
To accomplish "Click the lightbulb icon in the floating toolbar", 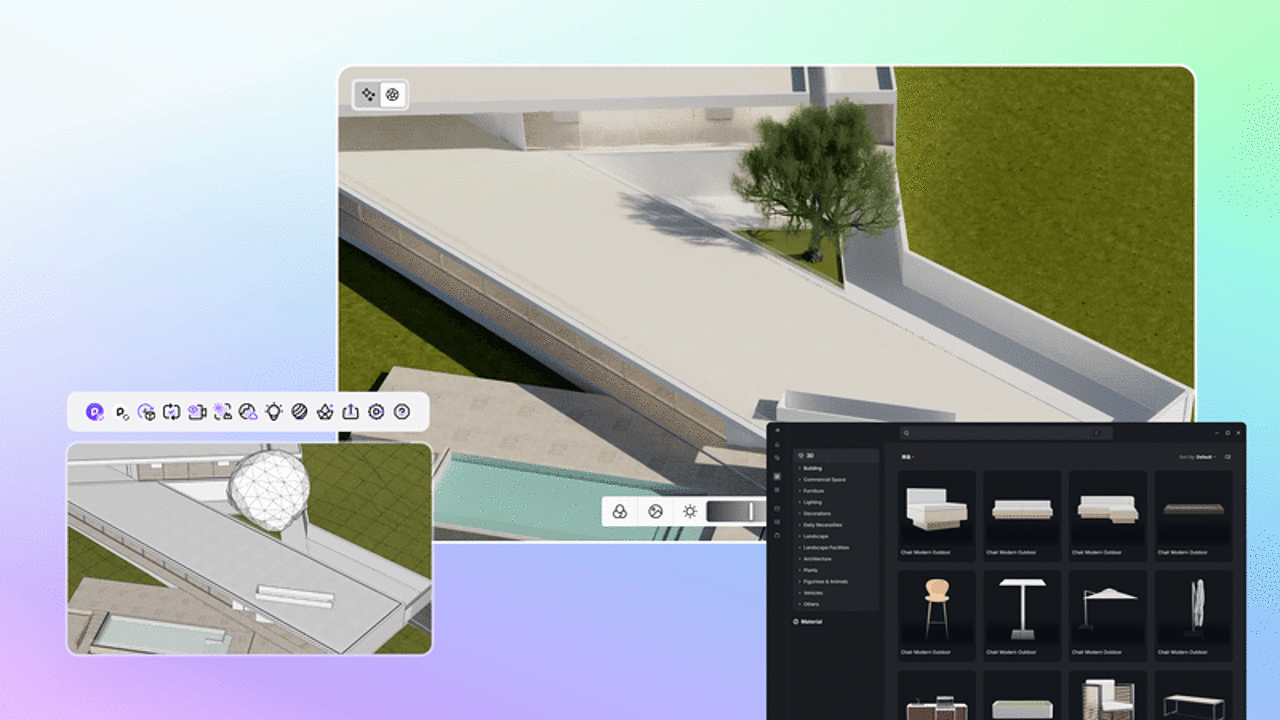I will click(x=274, y=411).
